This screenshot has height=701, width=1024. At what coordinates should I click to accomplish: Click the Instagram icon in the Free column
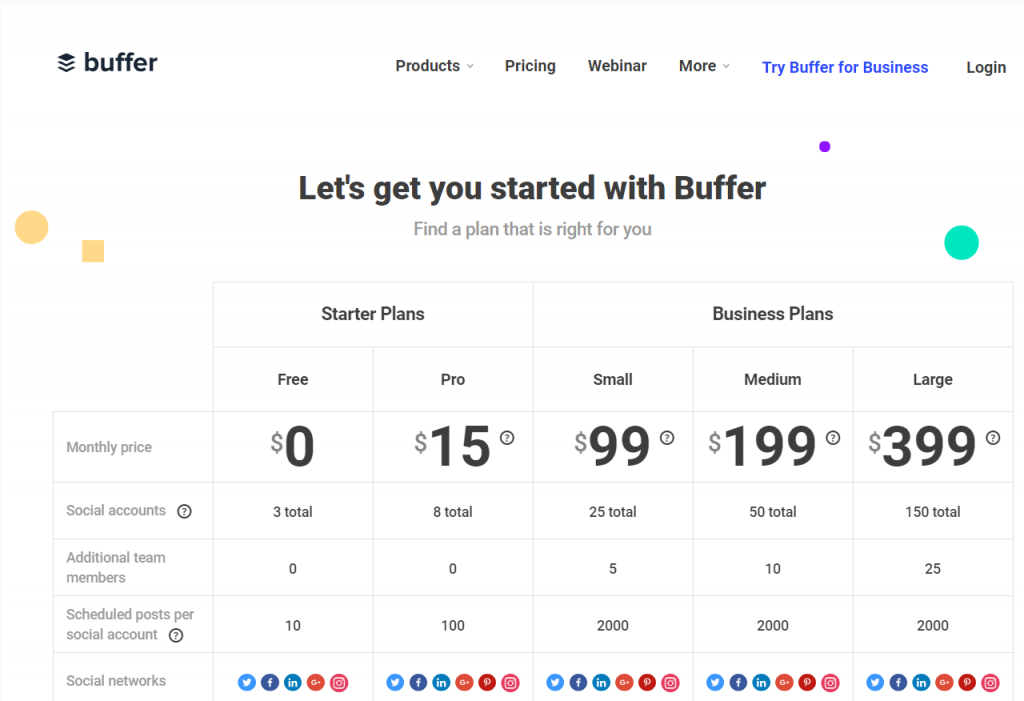pyautogui.click(x=339, y=682)
